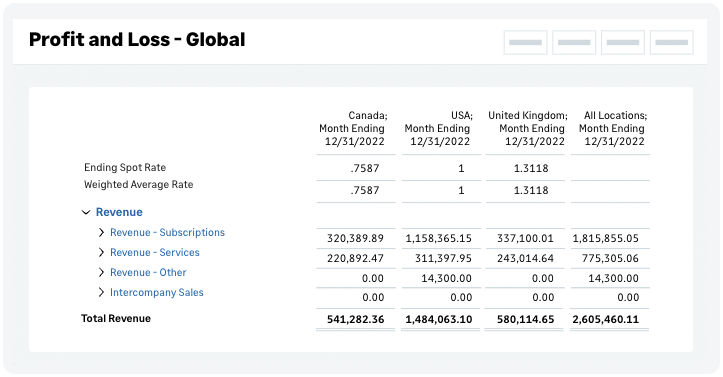Expand the Revenue - Services row
Viewport: 723px width, 377px height.
(101, 253)
